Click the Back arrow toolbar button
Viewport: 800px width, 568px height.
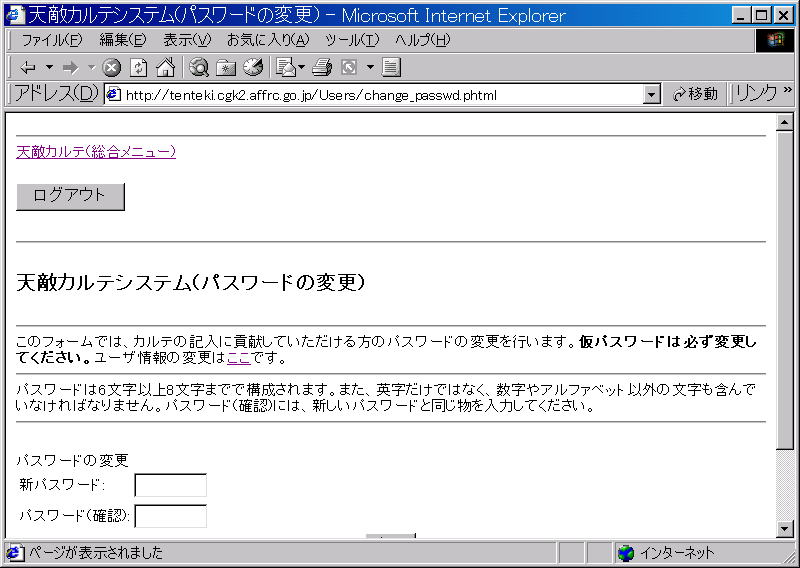click(27, 68)
